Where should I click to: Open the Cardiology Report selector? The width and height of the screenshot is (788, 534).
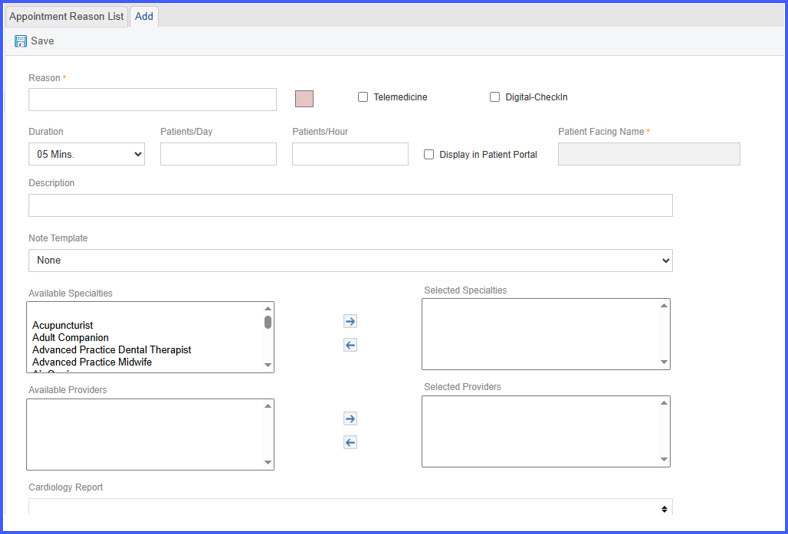click(x=350, y=507)
